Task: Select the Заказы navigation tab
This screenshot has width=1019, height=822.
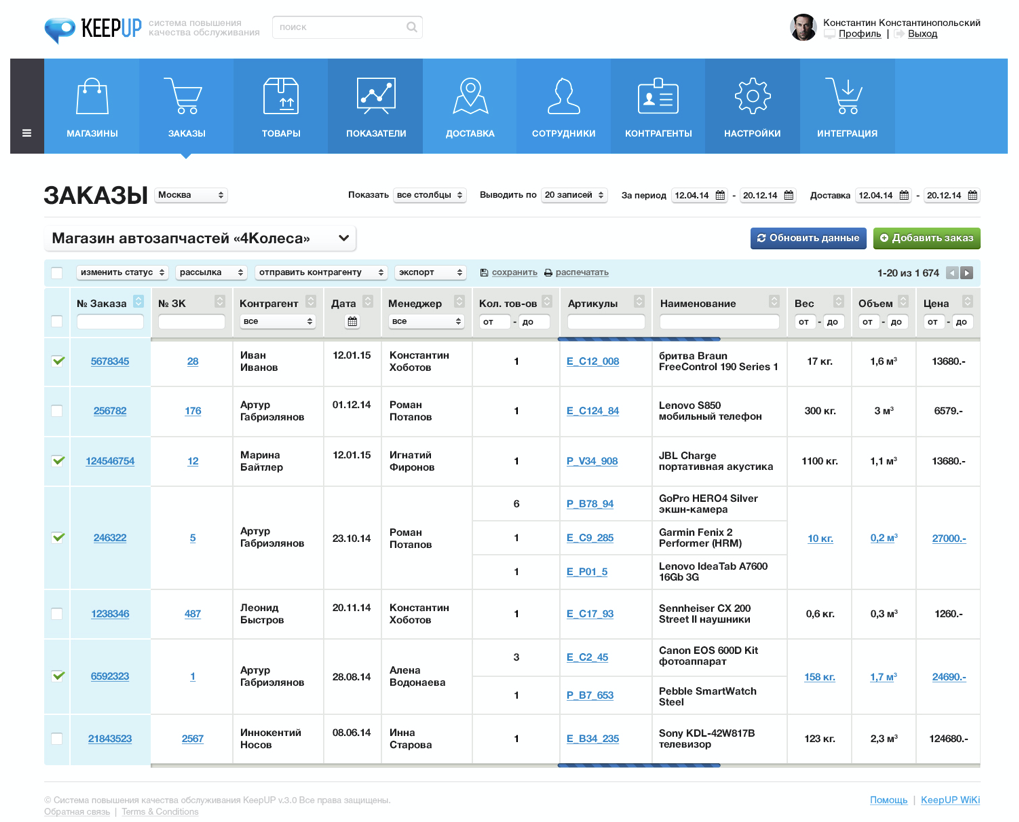Action: click(x=187, y=106)
